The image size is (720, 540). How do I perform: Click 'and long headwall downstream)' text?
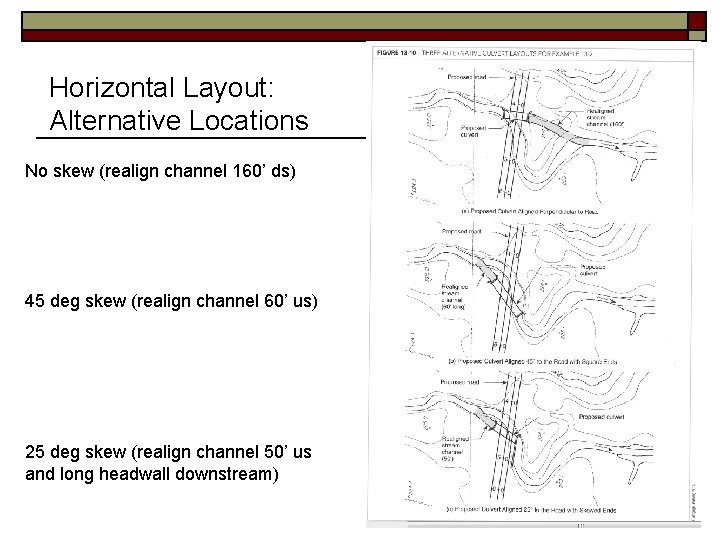point(152,474)
